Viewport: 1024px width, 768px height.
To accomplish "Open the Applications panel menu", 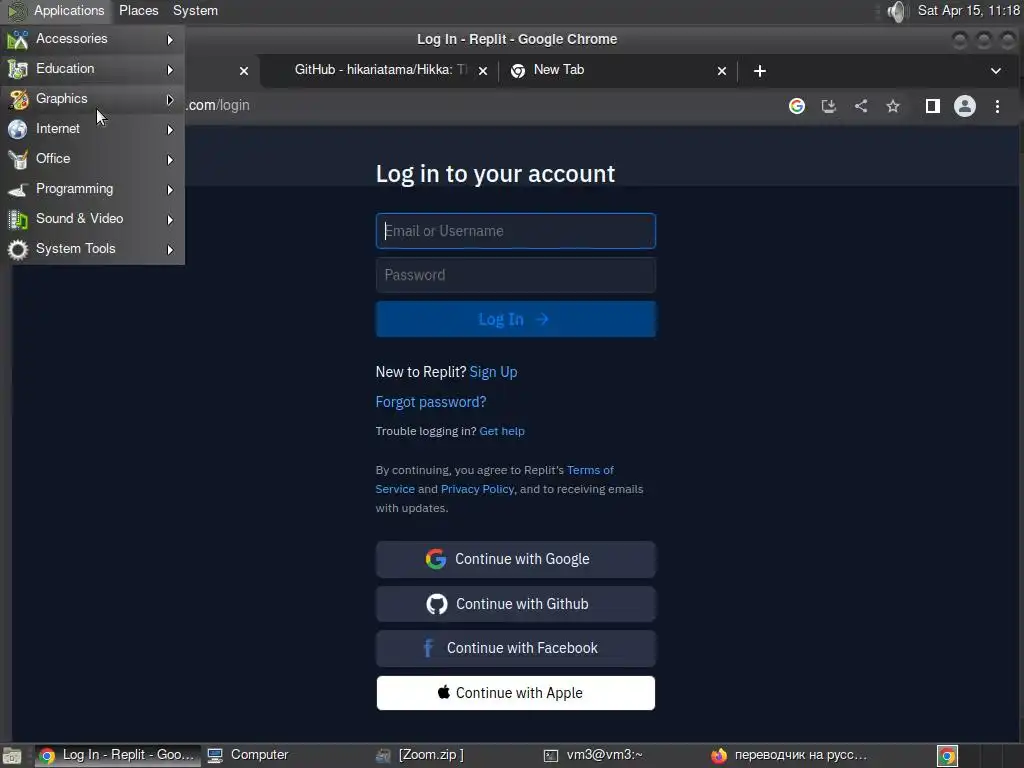I will [x=69, y=10].
